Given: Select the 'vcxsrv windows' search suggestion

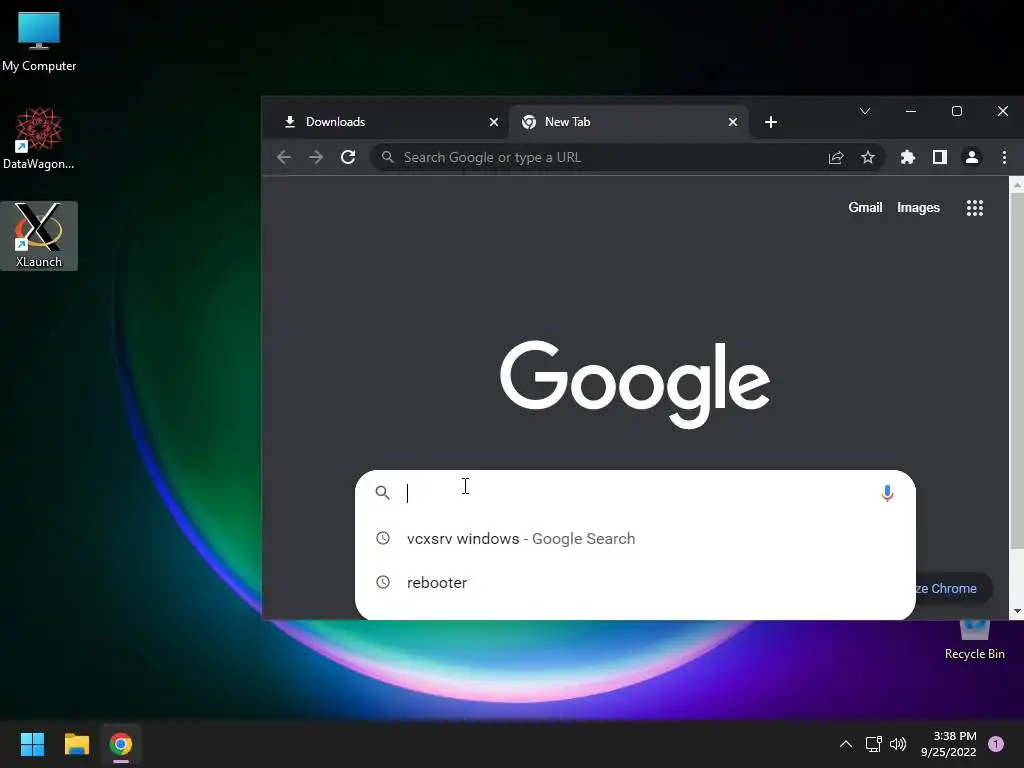Looking at the screenshot, I should click(635, 539).
